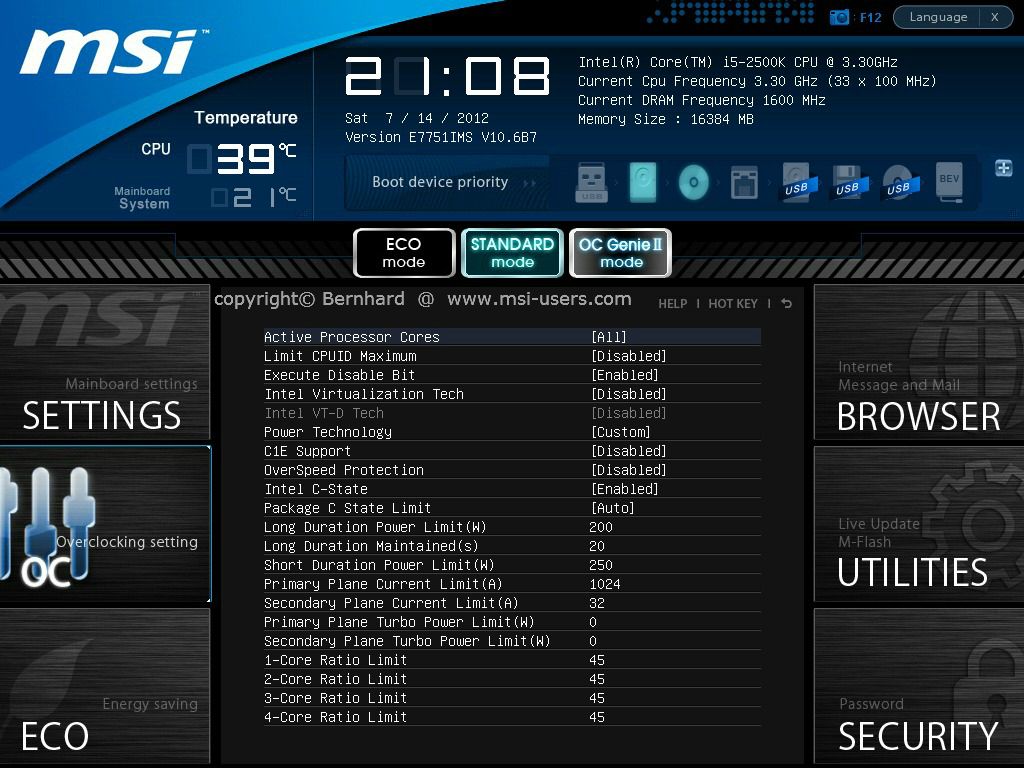Select the OC Genie II mode tab
The image size is (1024, 768).
pyautogui.click(x=620, y=252)
